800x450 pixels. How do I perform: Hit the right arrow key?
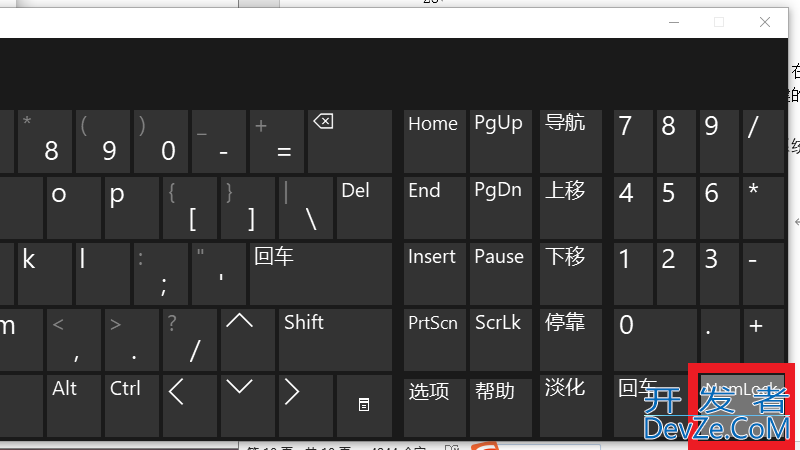click(306, 406)
